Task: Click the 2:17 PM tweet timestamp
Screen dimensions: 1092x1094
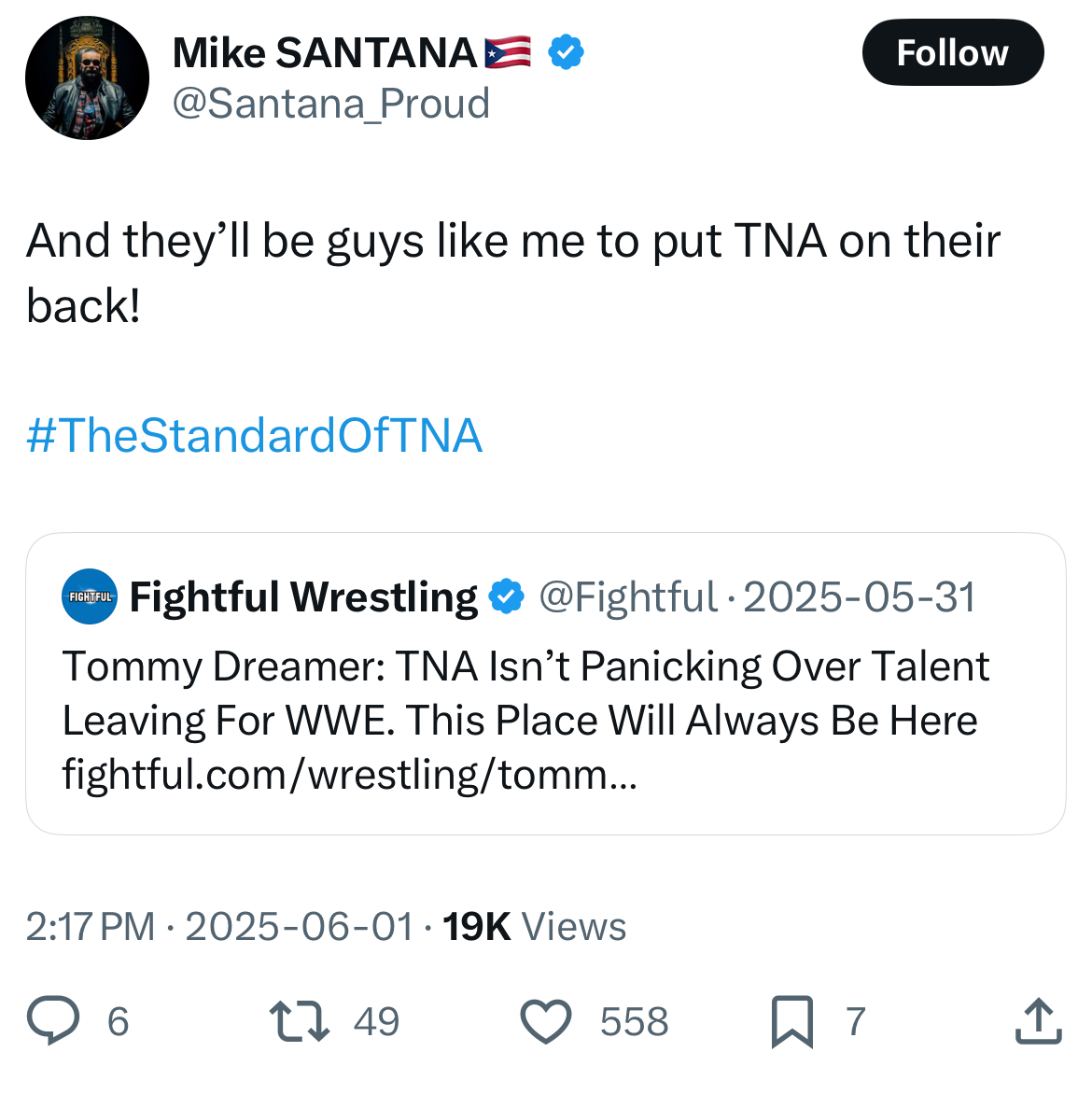Action: pos(91,927)
